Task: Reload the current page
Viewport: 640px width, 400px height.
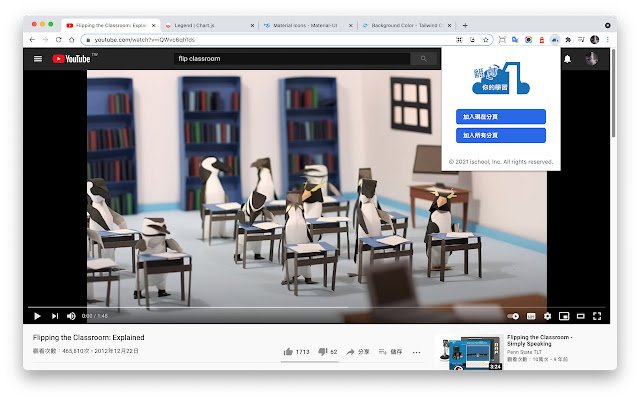Action: [x=58, y=40]
